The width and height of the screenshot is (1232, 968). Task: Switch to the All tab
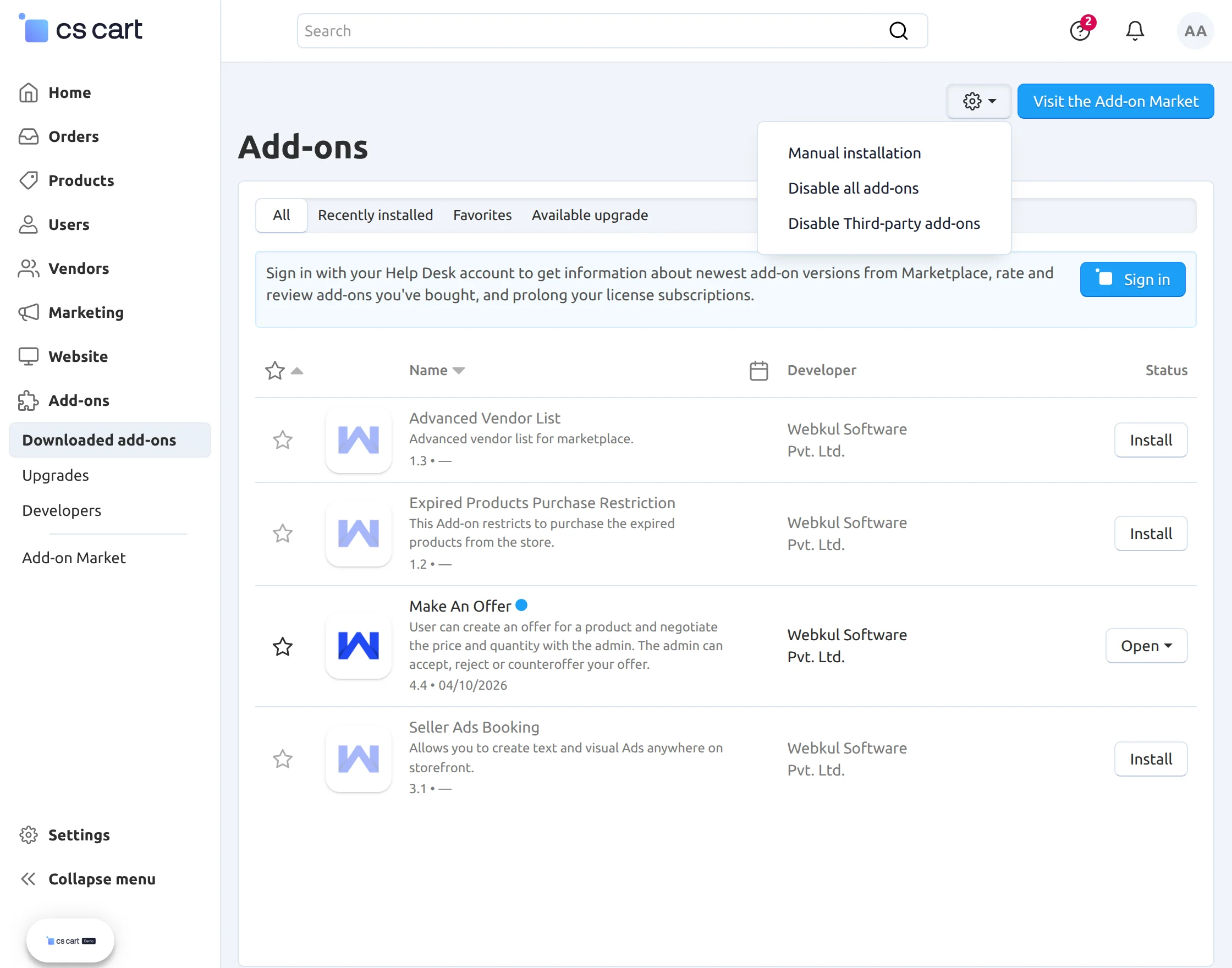tap(281, 216)
